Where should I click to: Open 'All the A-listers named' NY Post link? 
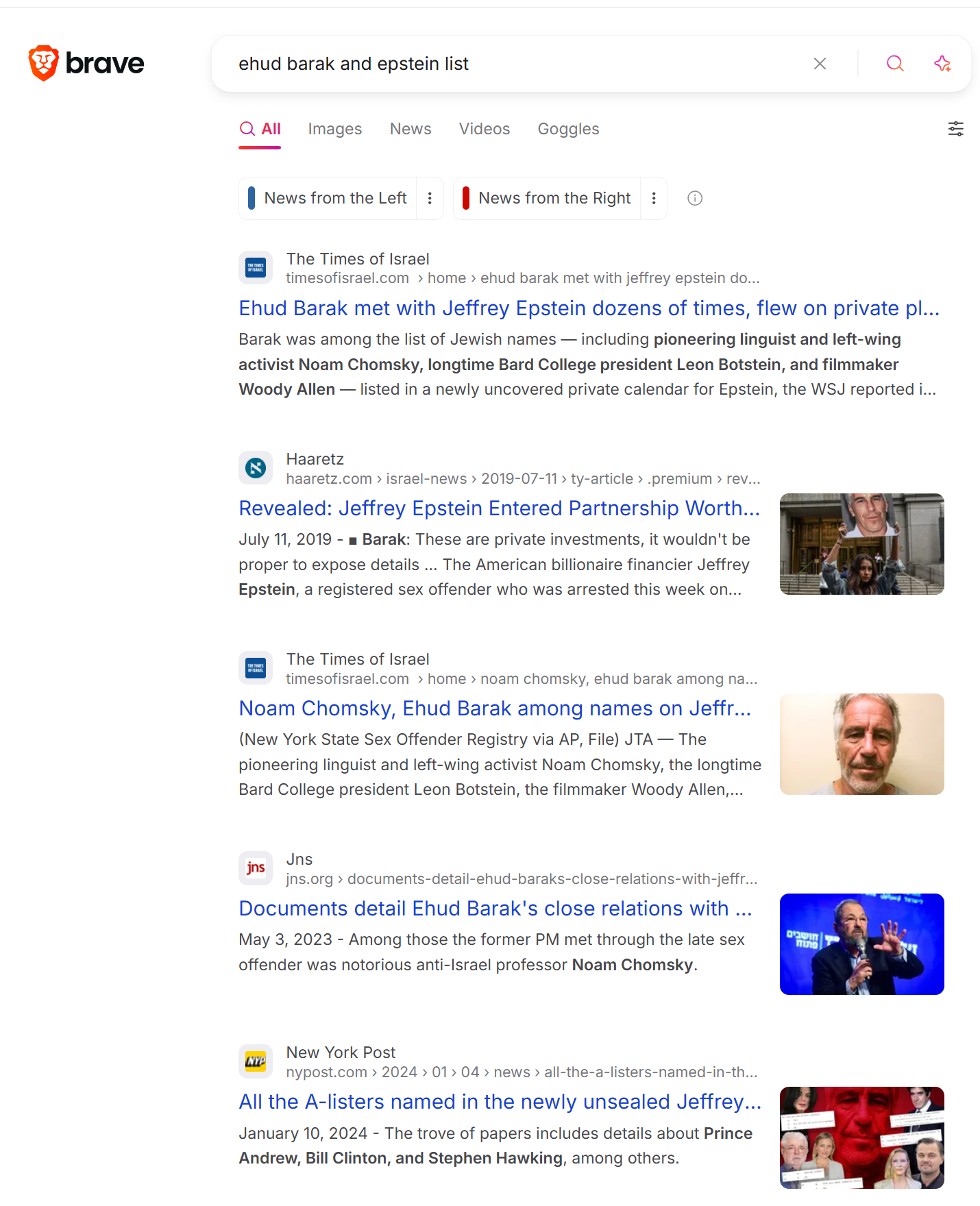click(x=500, y=1102)
